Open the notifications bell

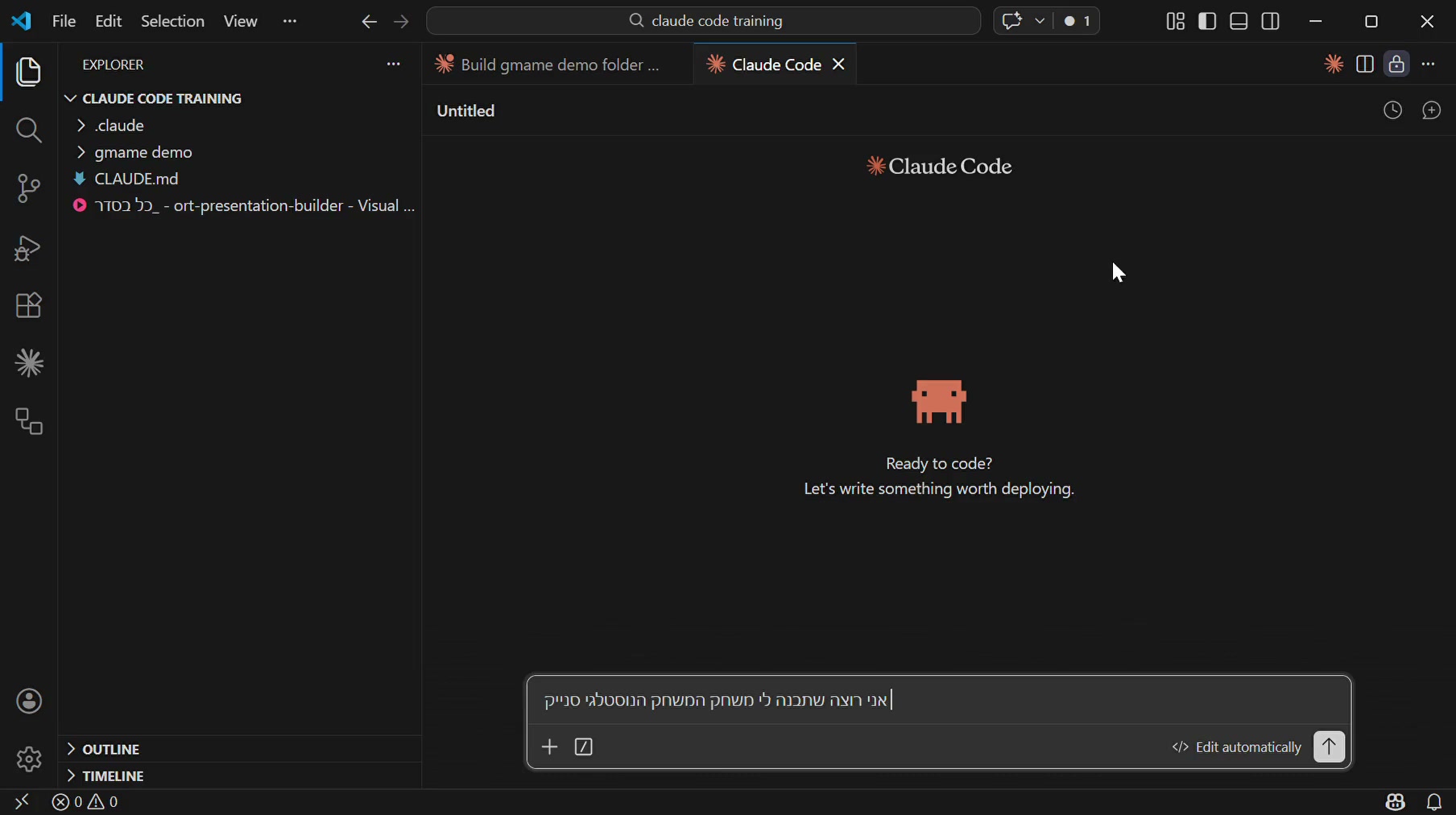point(1434,802)
